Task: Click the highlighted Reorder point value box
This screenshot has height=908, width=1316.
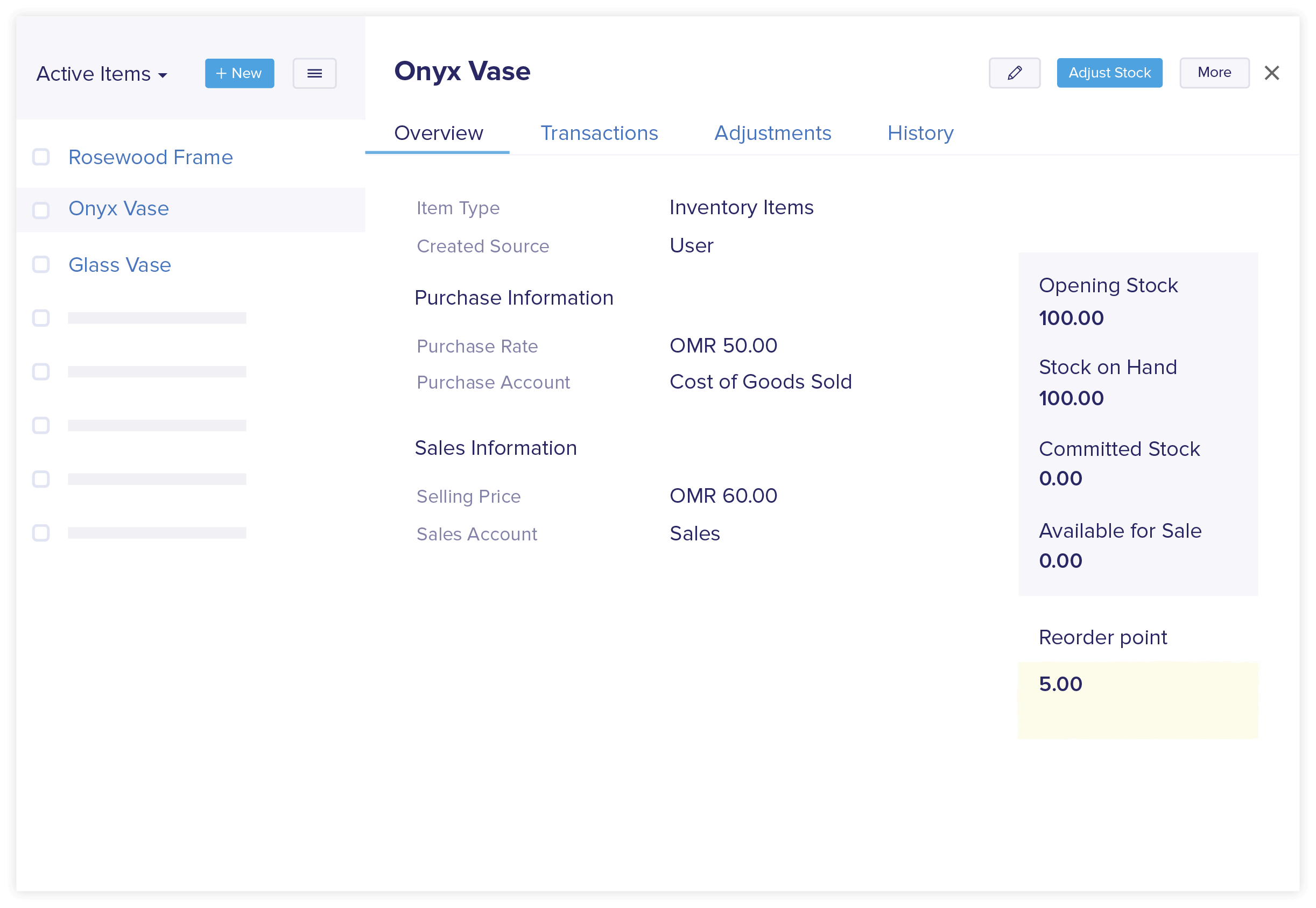Action: point(1137,700)
